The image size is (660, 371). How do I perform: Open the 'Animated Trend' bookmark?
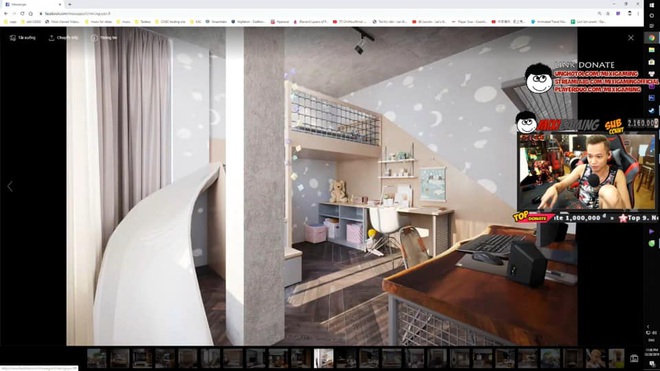pyautogui.click(x=549, y=21)
